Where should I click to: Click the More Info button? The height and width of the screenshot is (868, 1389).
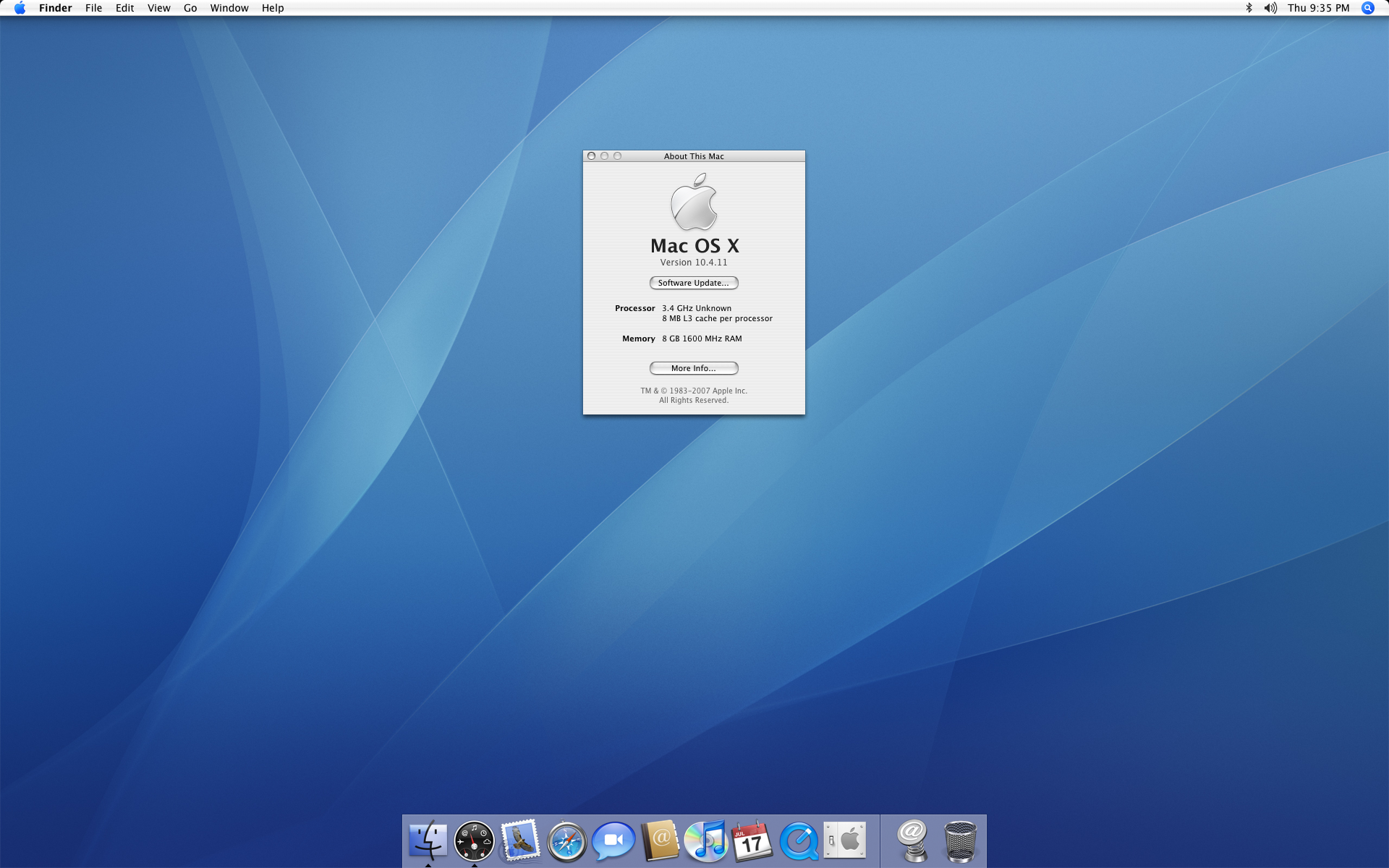point(693,368)
